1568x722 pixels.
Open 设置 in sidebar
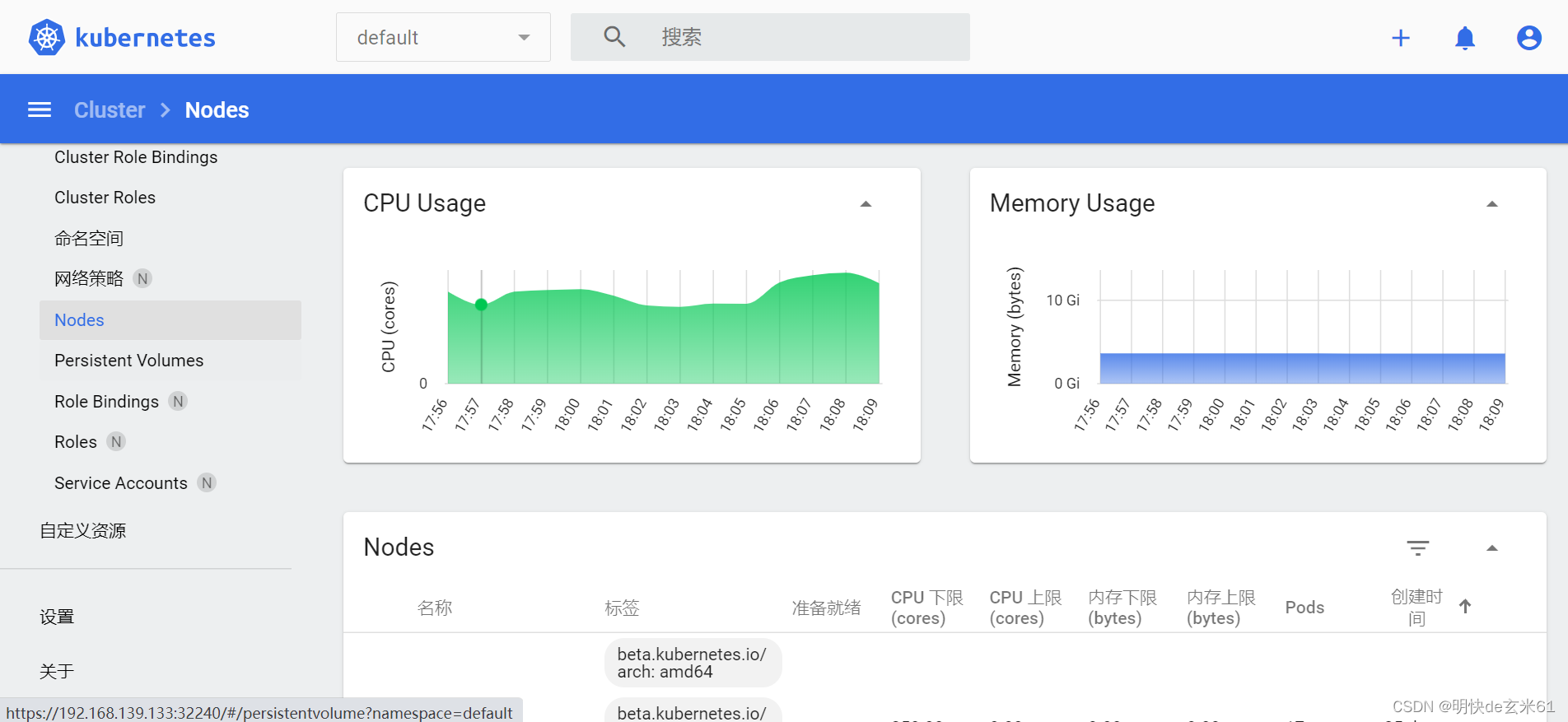tap(57, 617)
